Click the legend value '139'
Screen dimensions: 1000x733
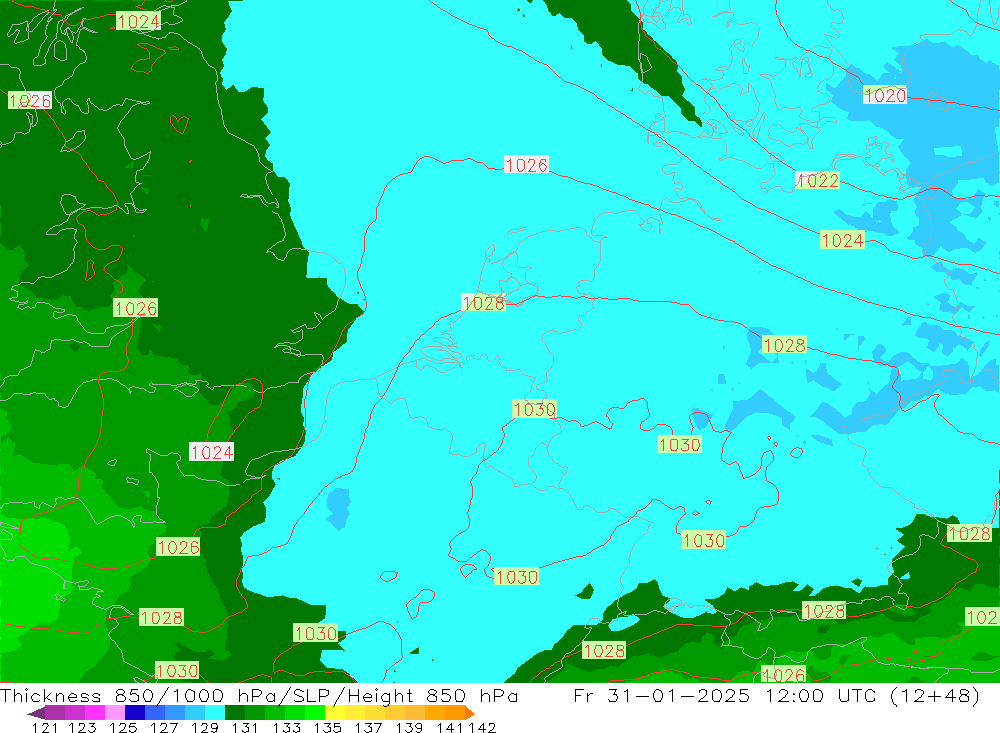(409, 727)
